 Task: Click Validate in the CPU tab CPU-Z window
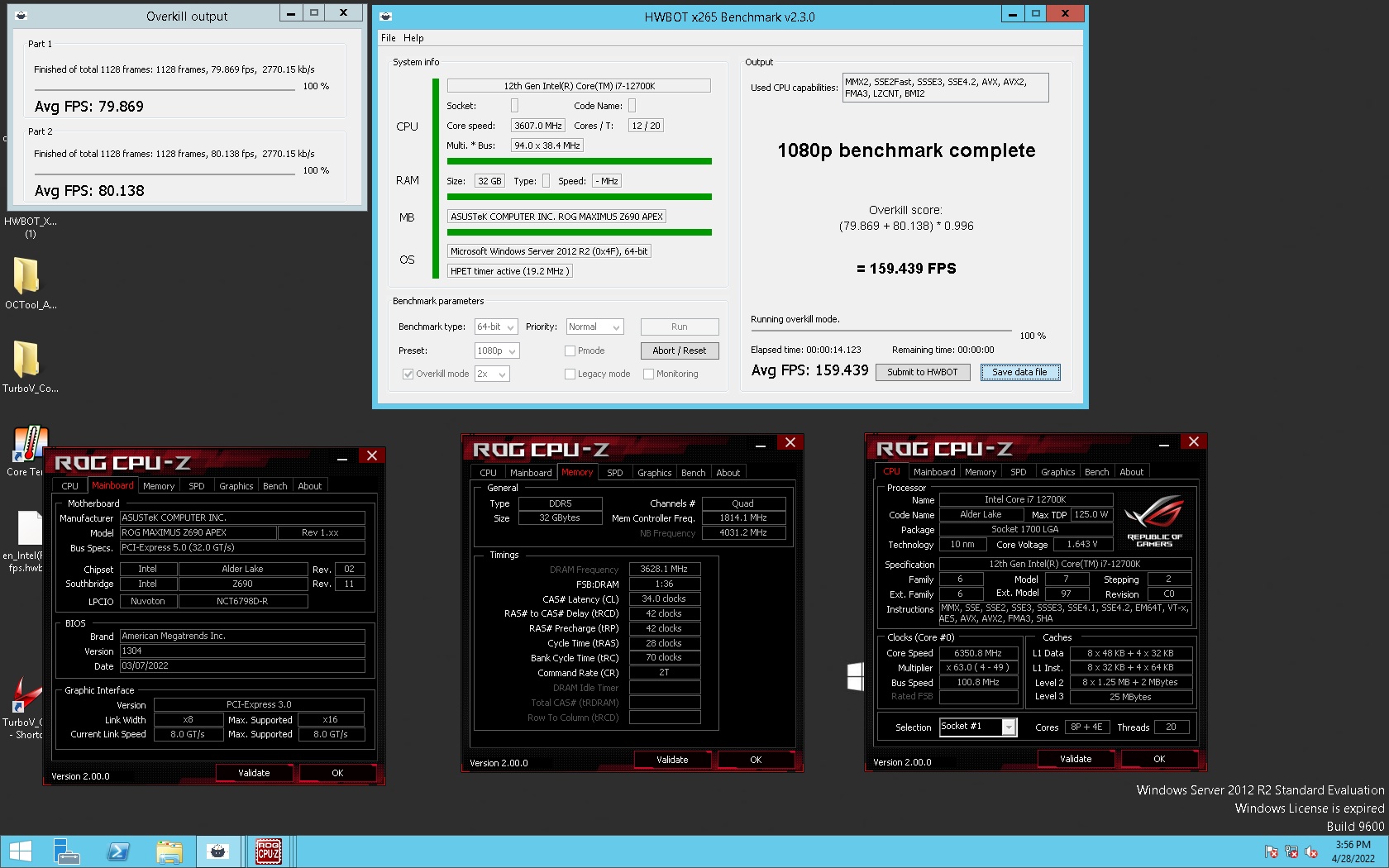[1076, 759]
